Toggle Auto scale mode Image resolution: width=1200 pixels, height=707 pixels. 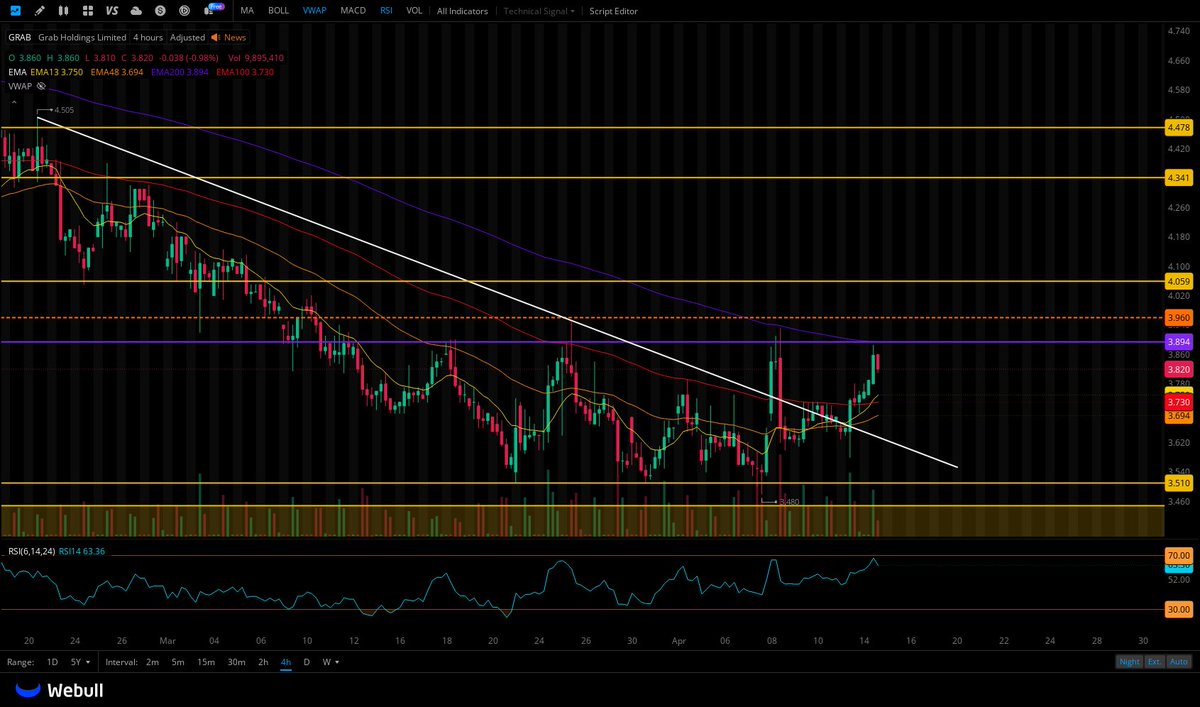pyautogui.click(x=1179, y=662)
